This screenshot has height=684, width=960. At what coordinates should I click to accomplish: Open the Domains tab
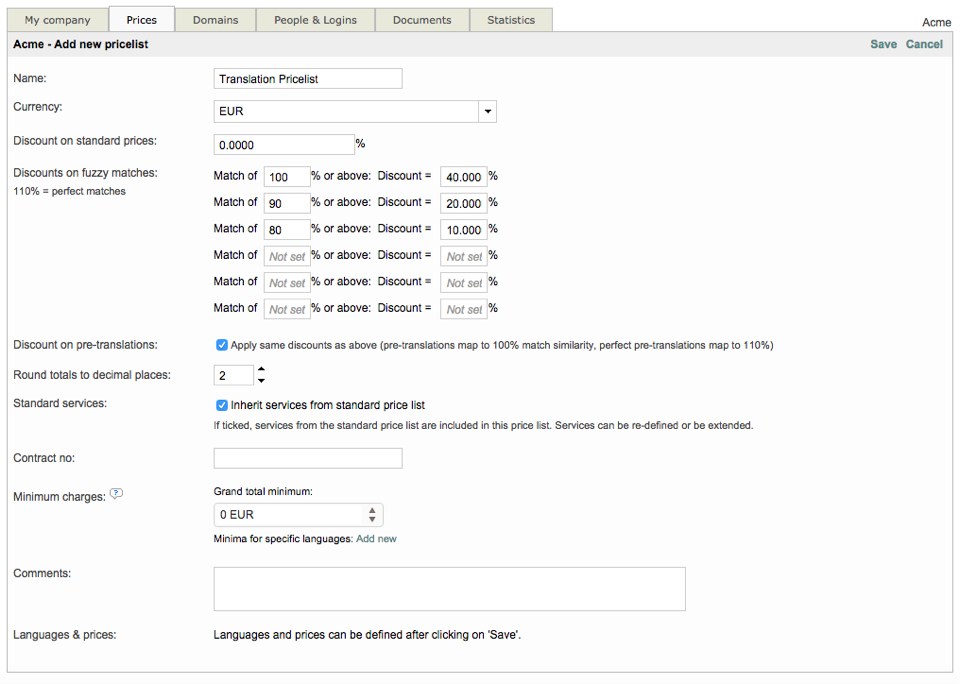click(215, 20)
